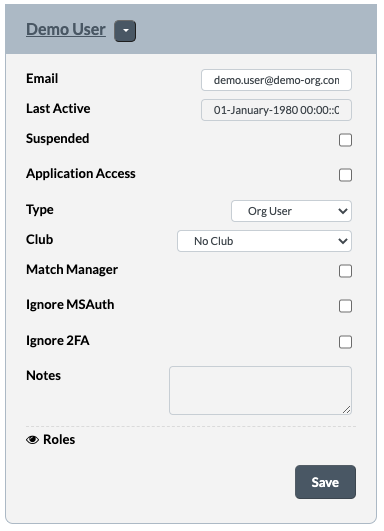This screenshot has height=531, width=384.
Task: Tick the Suspended checkbox
Action: click(x=345, y=140)
